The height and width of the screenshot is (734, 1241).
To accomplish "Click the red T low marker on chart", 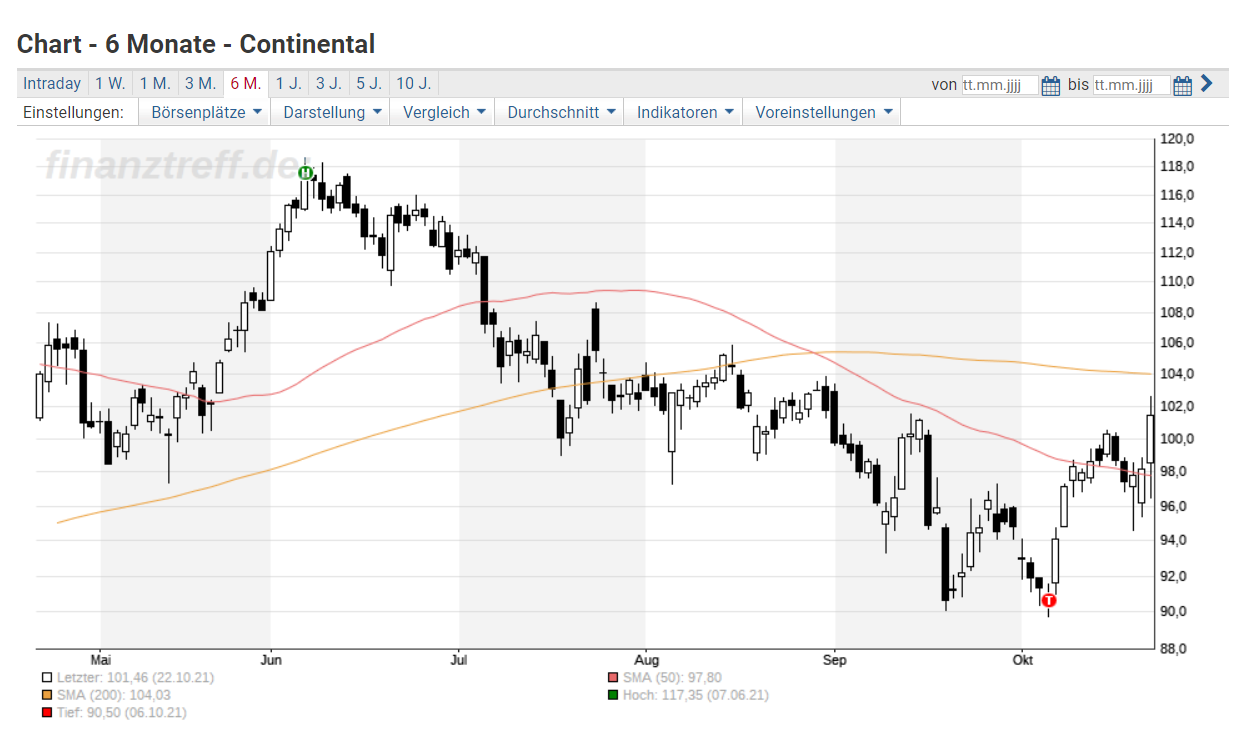I will [x=1048, y=600].
